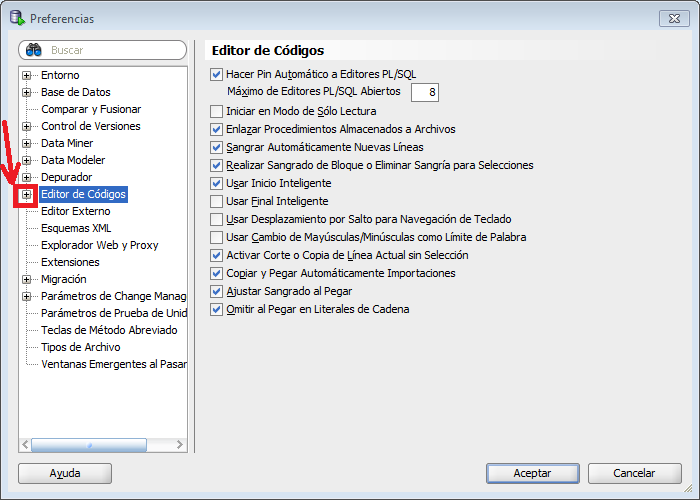Screen dimensions: 700x500
Task: Click the binoculars search icon
Action: (x=33, y=49)
